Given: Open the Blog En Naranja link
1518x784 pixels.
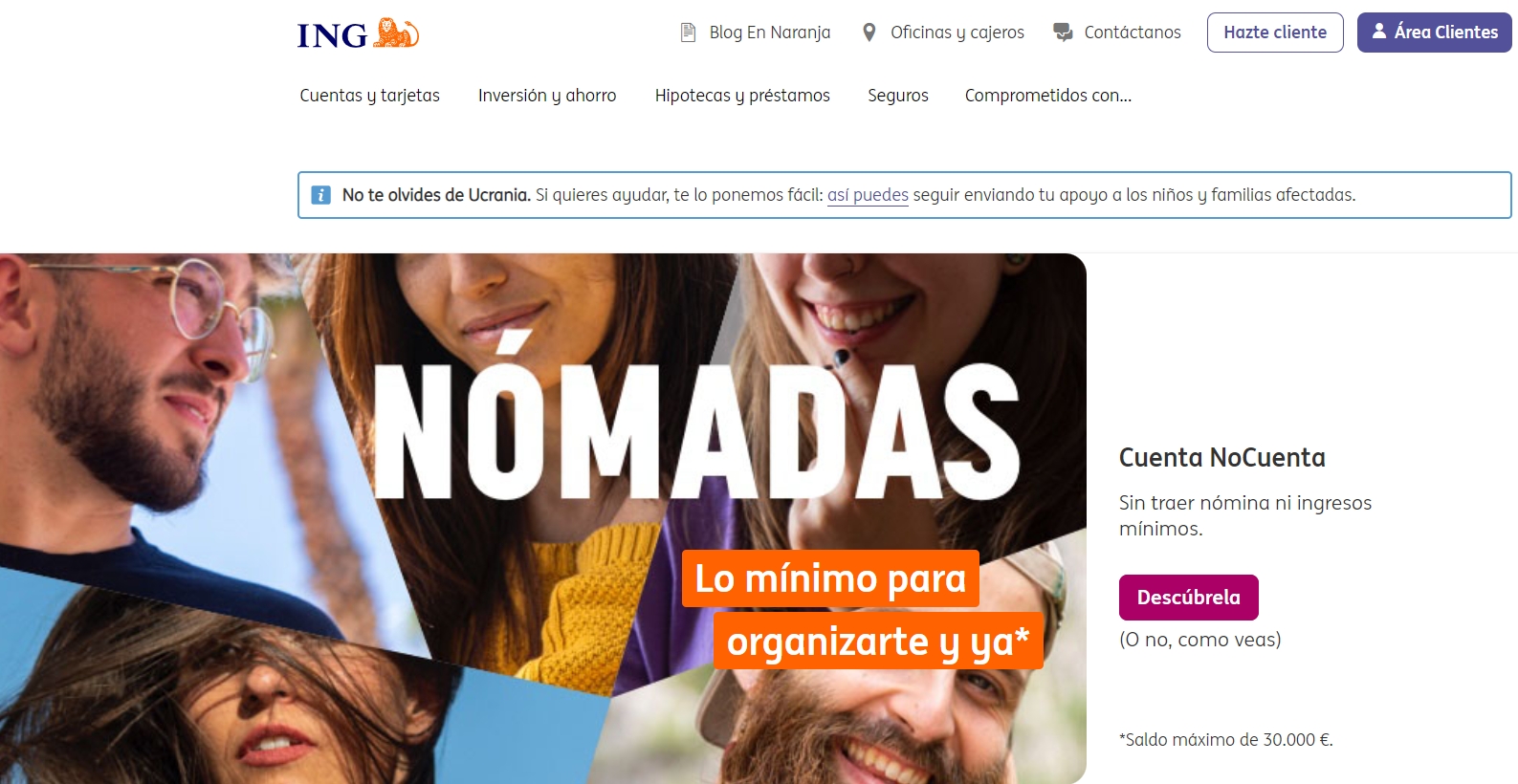Looking at the screenshot, I should (x=770, y=33).
